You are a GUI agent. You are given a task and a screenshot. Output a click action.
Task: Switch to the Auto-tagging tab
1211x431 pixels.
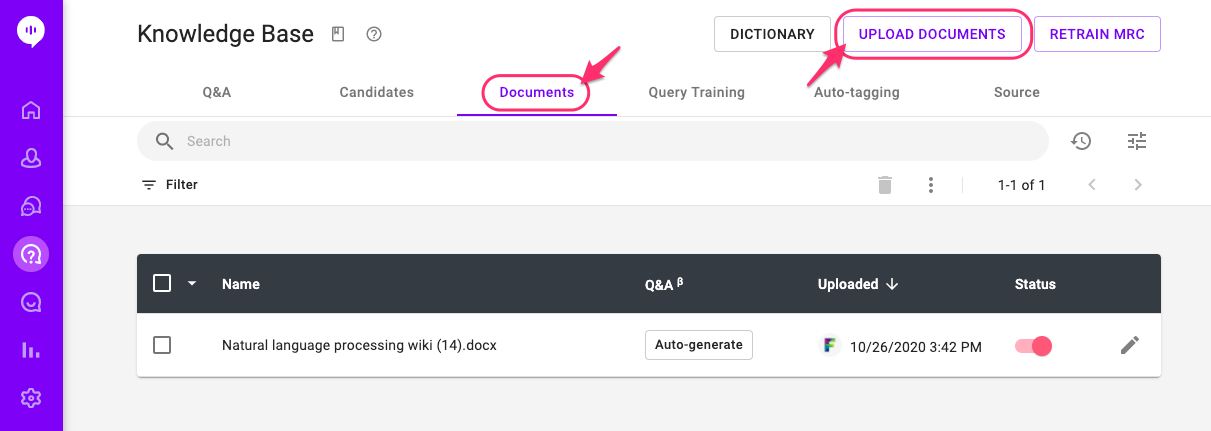857,92
